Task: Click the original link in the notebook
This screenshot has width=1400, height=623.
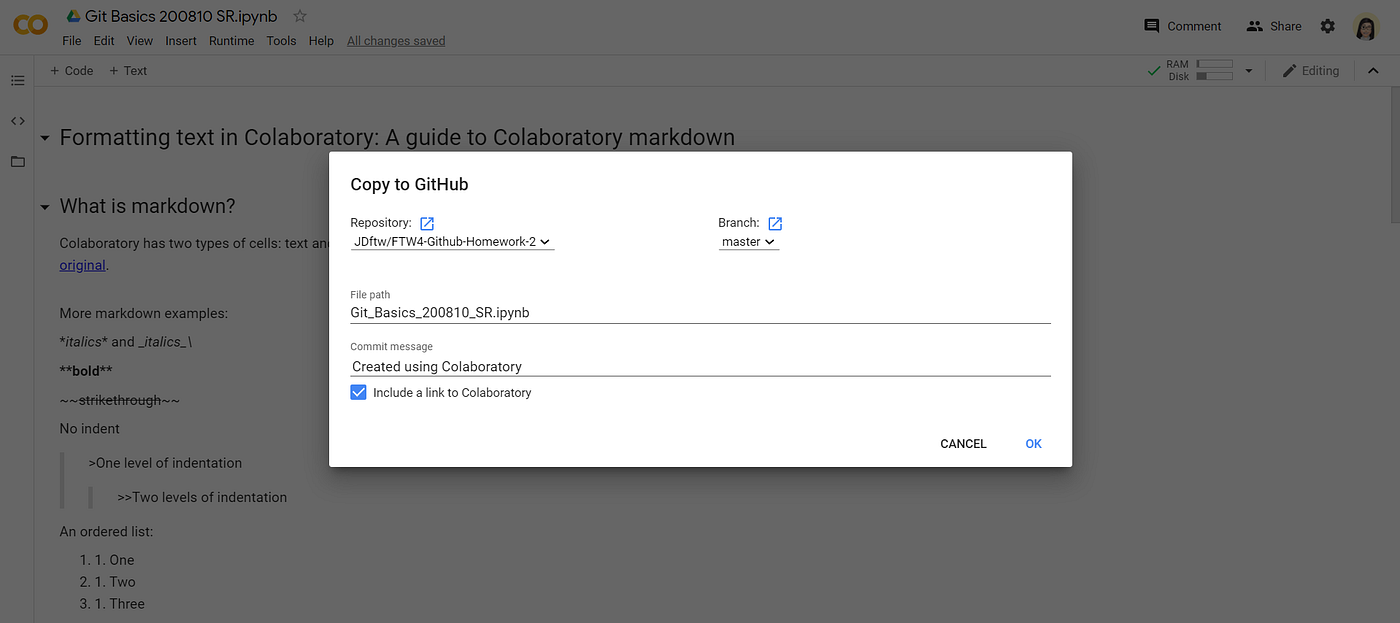Action: point(82,265)
